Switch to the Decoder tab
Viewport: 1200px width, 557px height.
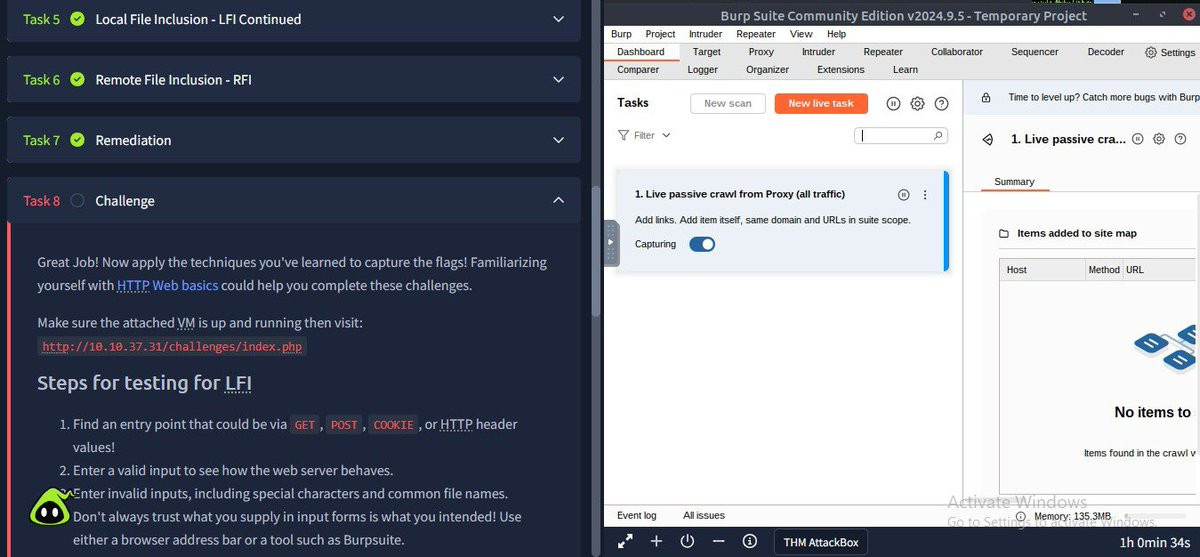tap(1105, 52)
